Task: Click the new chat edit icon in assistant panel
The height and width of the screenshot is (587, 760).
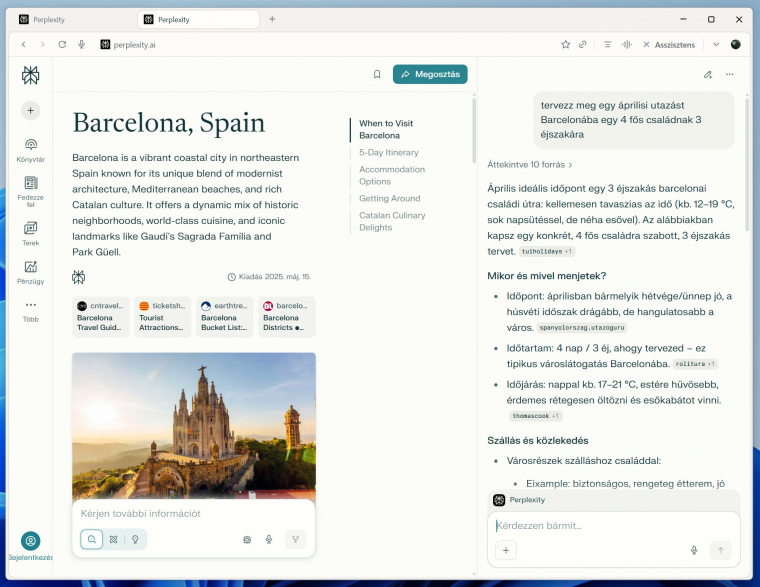Action: pyautogui.click(x=708, y=74)
